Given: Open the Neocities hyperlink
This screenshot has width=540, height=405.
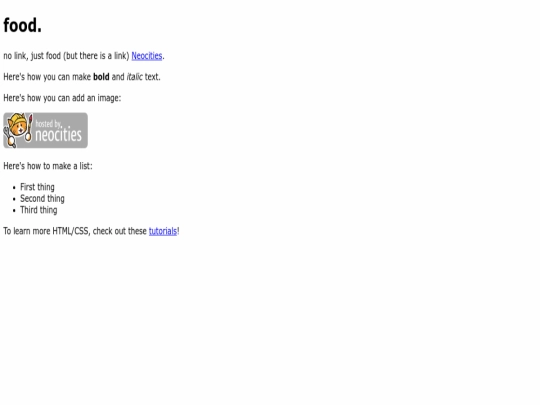Looking at the screenshot, I should [x=147, y=56].
